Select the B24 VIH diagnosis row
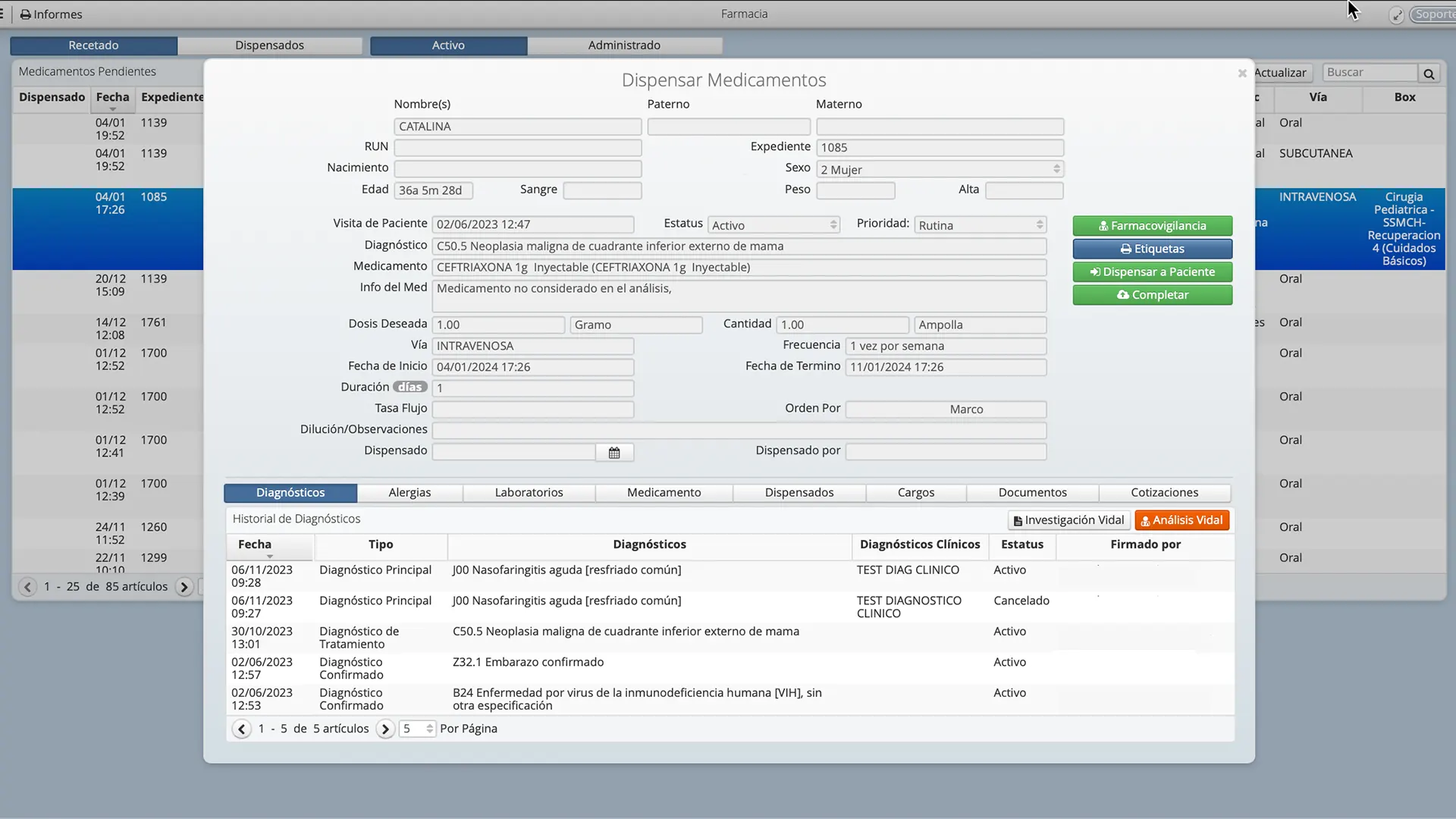 pyautogui.click(x=730, y=699)
